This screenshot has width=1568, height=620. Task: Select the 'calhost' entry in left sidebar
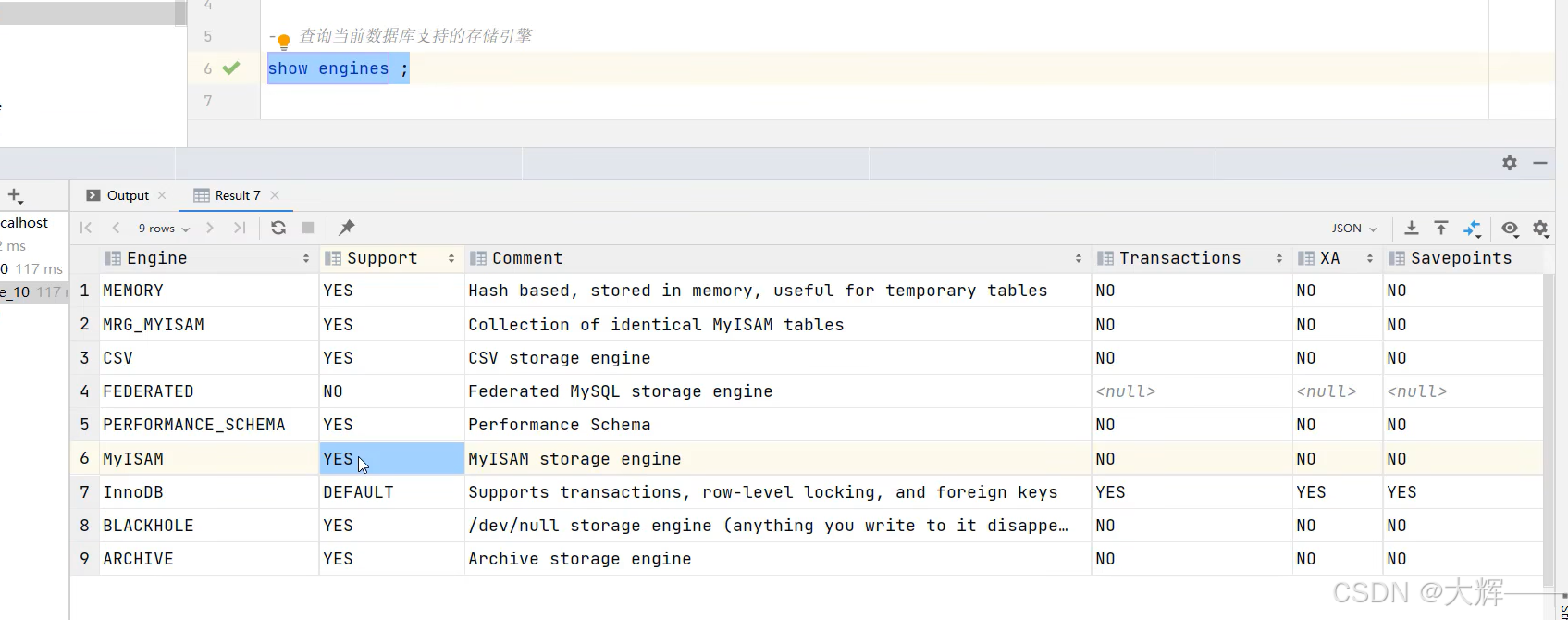coord(24,222)
